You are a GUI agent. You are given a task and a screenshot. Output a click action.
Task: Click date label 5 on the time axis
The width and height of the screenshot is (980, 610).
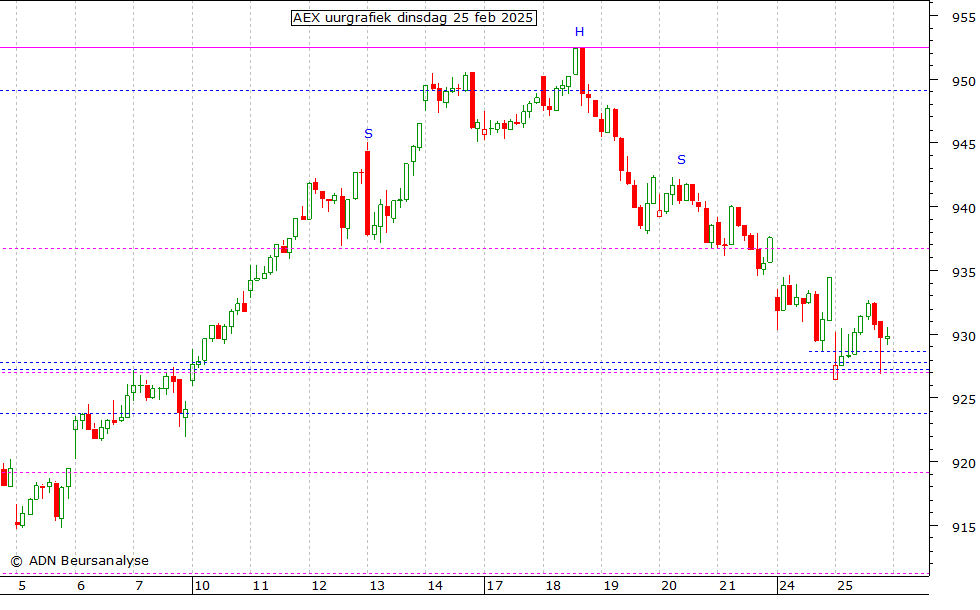click(x=22, y=586)
